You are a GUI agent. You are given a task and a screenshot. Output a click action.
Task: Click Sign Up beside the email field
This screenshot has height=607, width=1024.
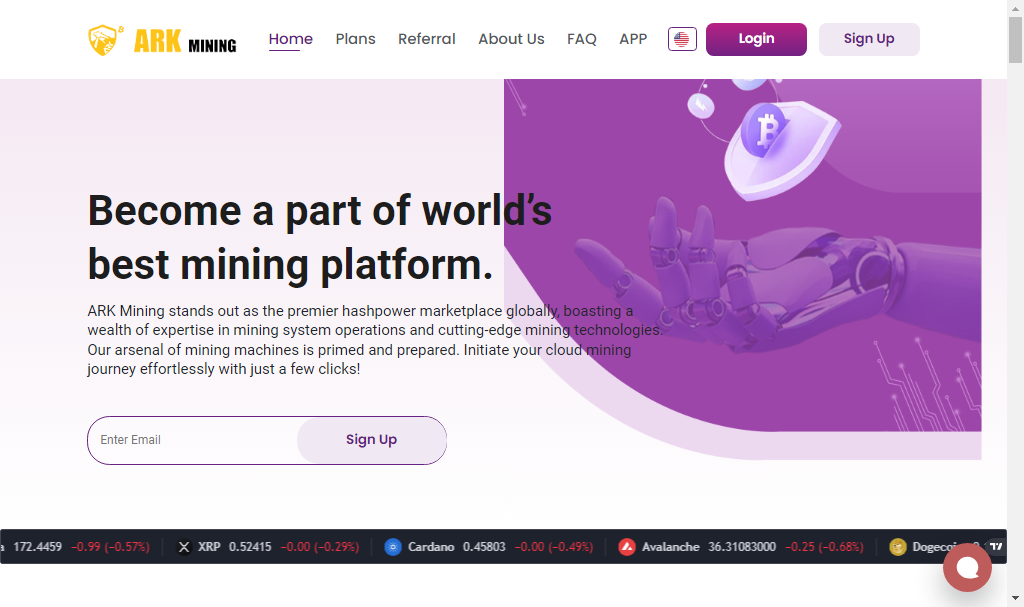coord(371,440)
